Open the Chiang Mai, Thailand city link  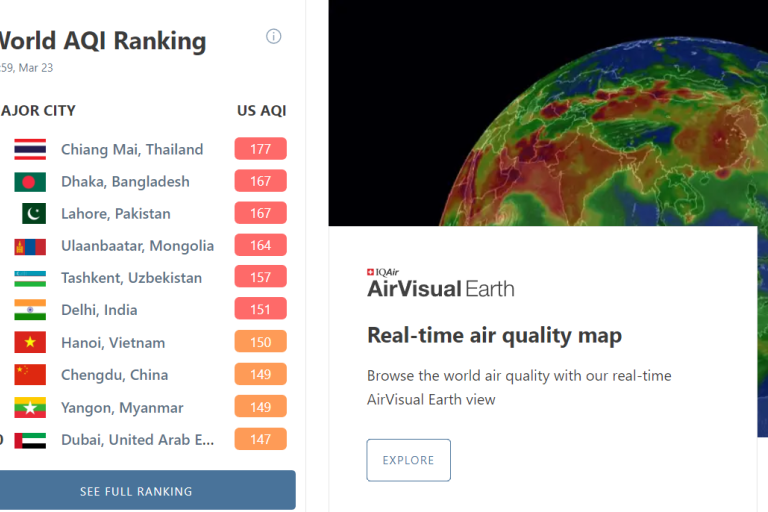131,150
